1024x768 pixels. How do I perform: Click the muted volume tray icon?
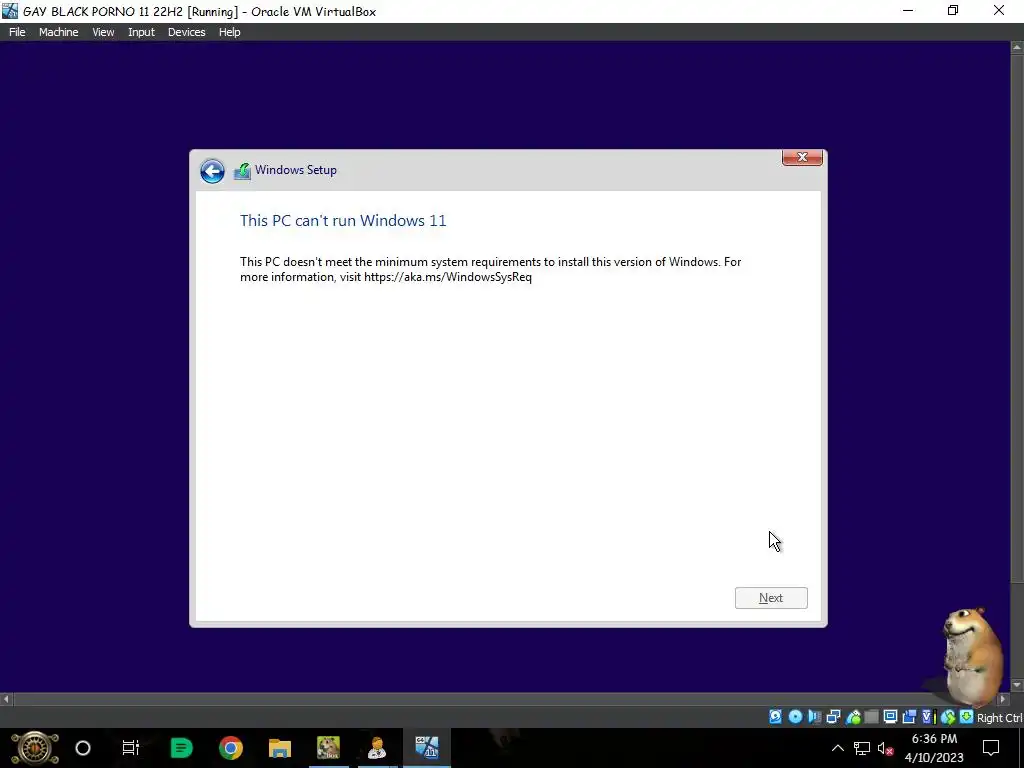[885, 748]
